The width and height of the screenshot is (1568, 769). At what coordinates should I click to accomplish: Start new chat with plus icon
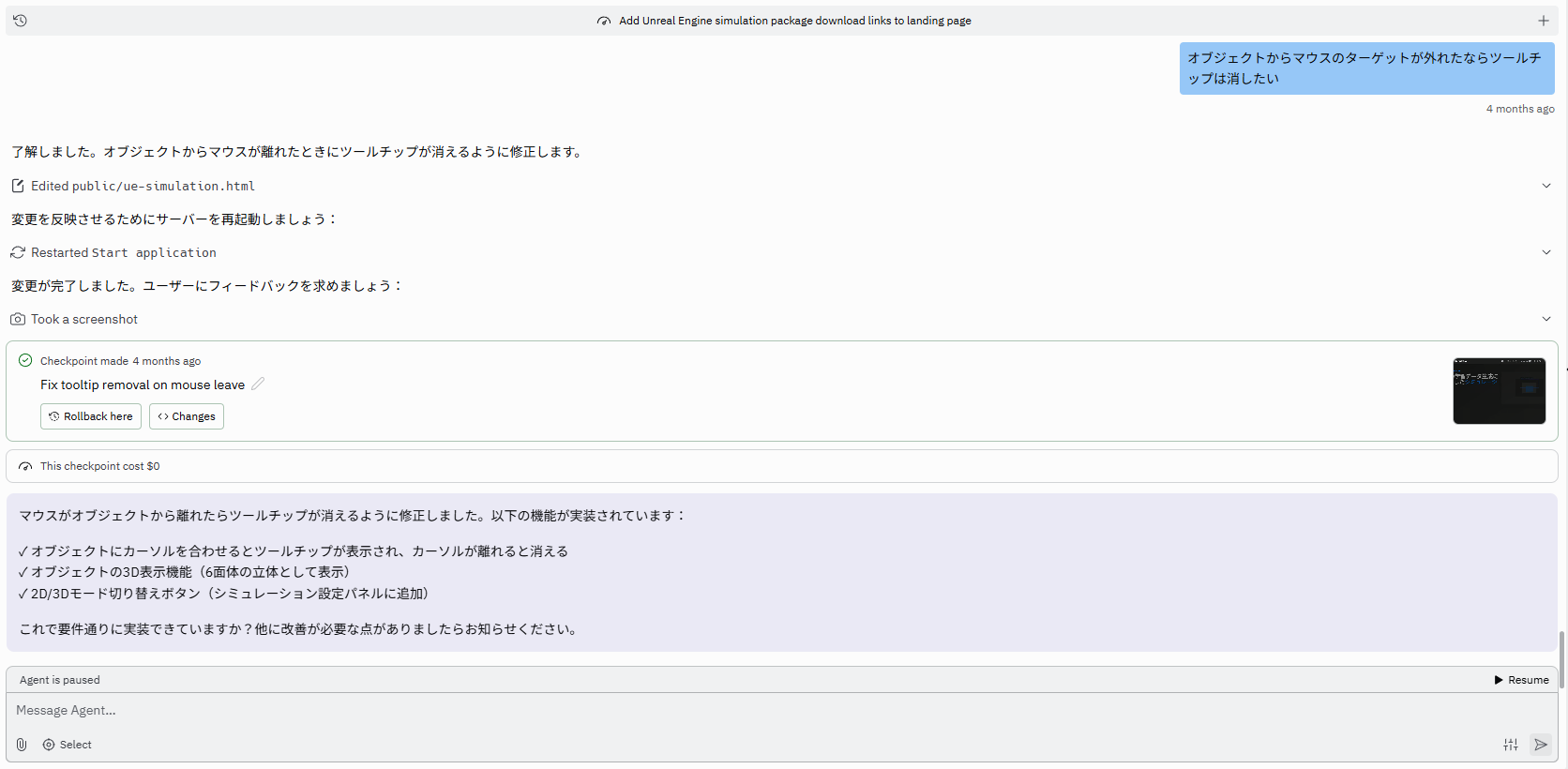point(1543,21)
